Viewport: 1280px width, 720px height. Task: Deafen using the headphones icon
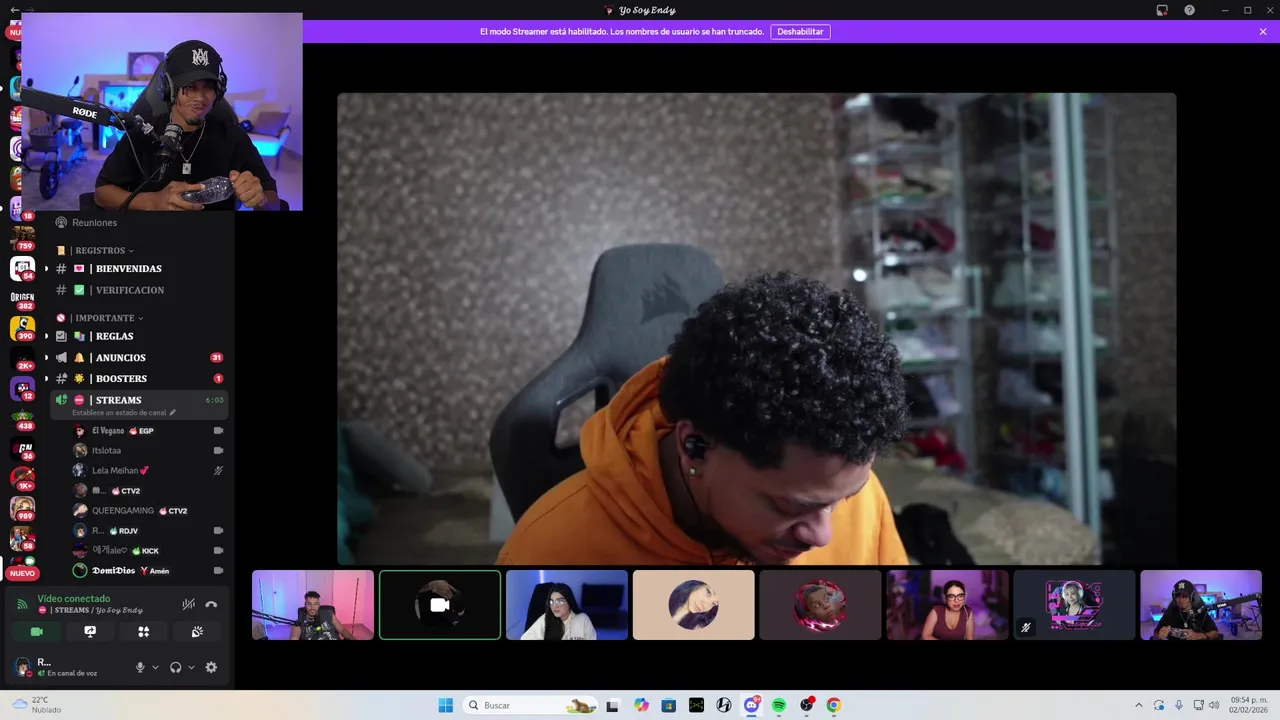click(x=176, y=667)
